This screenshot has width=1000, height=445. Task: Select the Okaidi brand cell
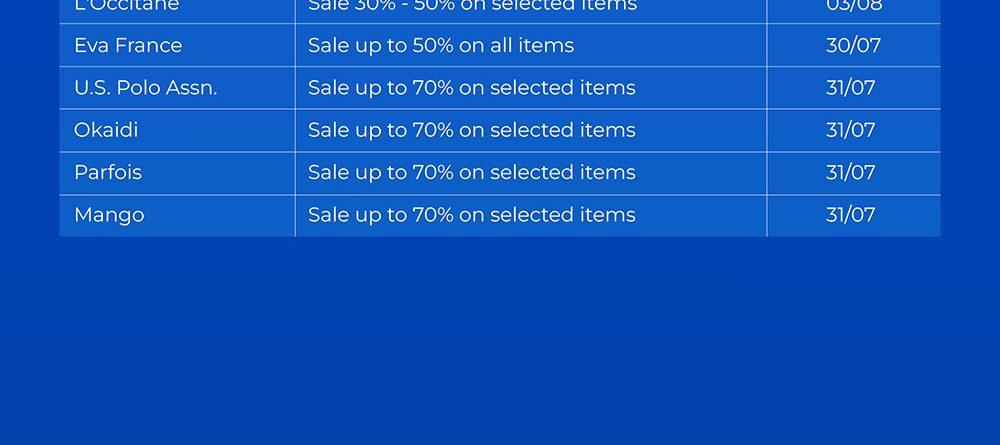(x=106, y=130)
